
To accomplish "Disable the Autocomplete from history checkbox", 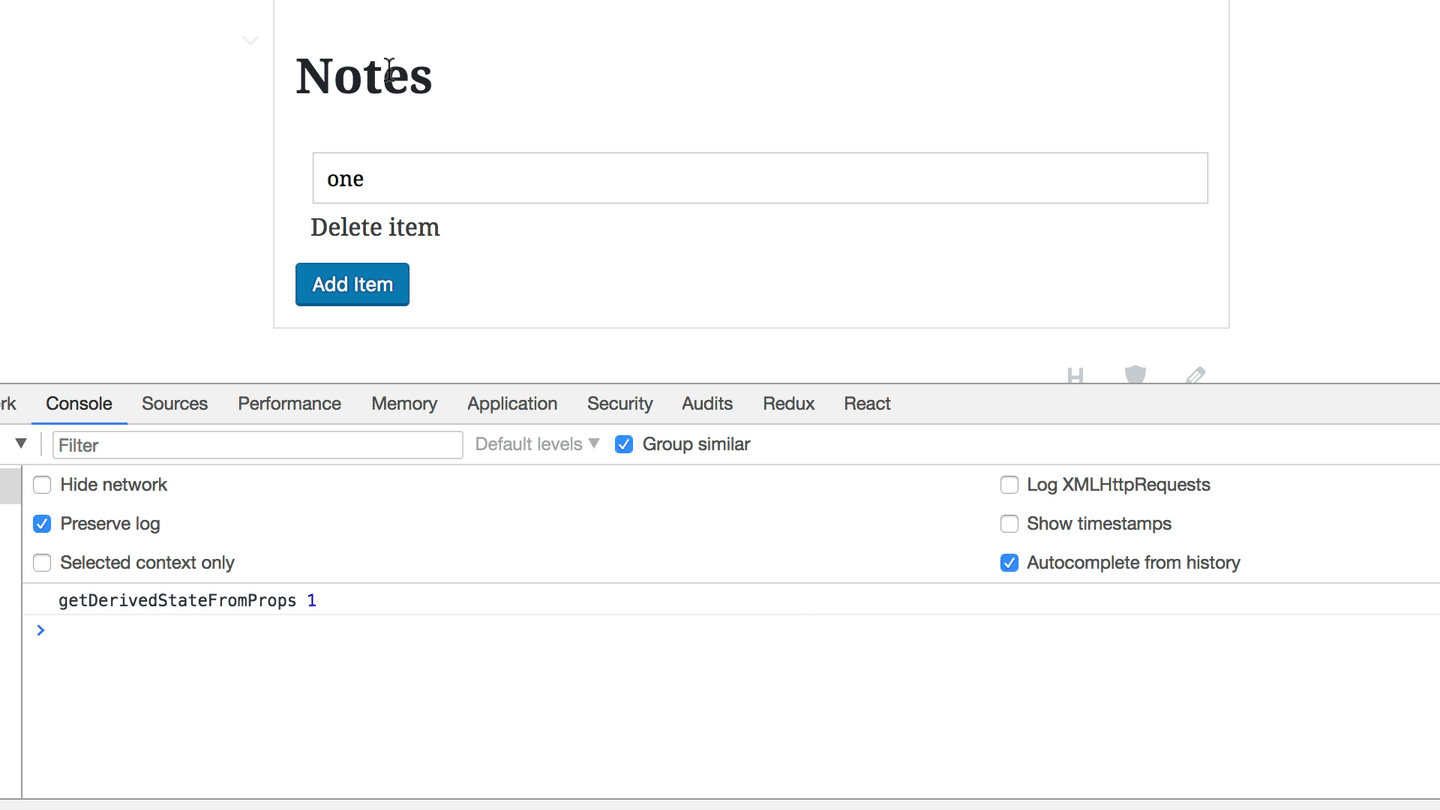I will 1010,563.
